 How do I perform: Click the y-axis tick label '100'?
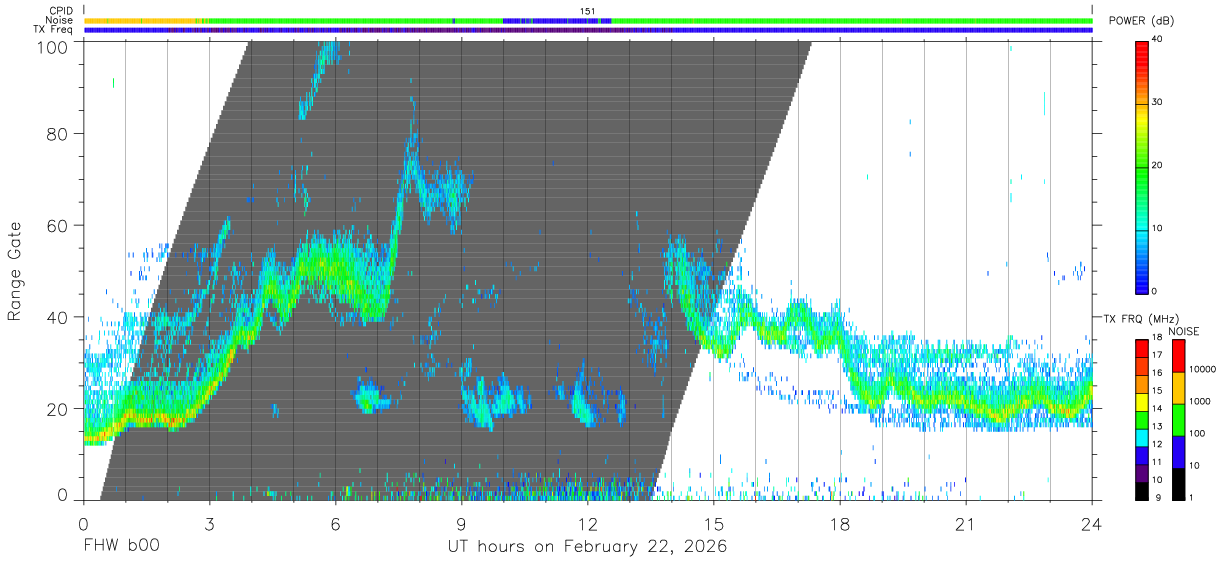click(53, 46)
